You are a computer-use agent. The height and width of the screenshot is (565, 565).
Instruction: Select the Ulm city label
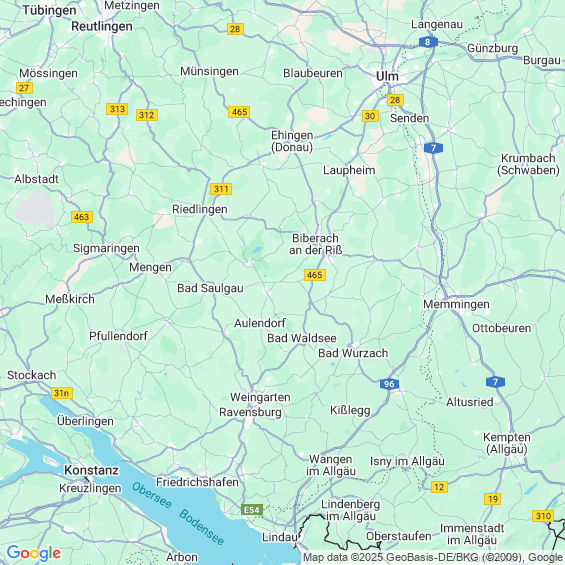387,76
